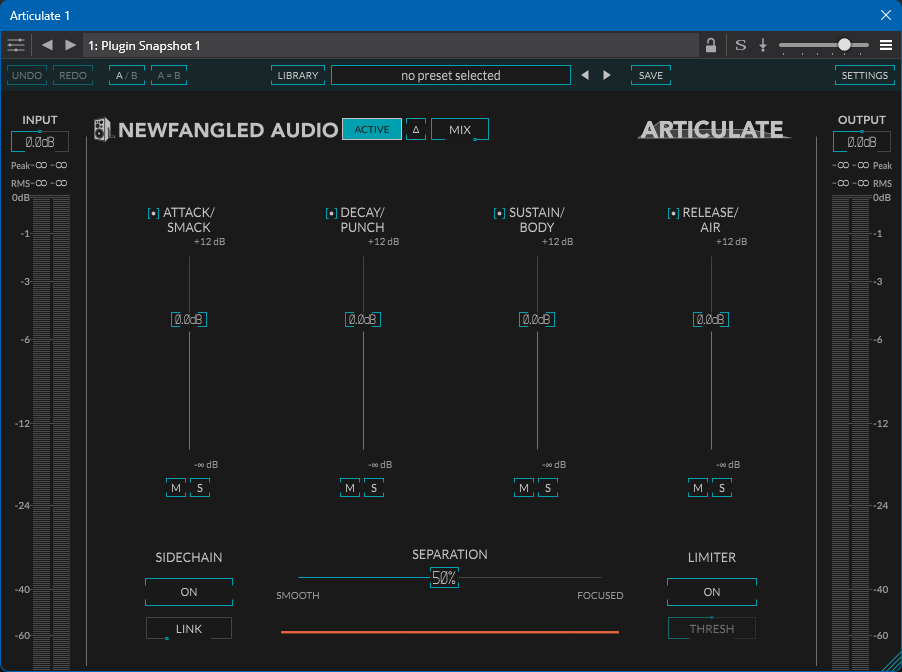The width and height of the screenshot is (902, 672).
Task: Switch A/B comparison state
Action: [127, 75]
